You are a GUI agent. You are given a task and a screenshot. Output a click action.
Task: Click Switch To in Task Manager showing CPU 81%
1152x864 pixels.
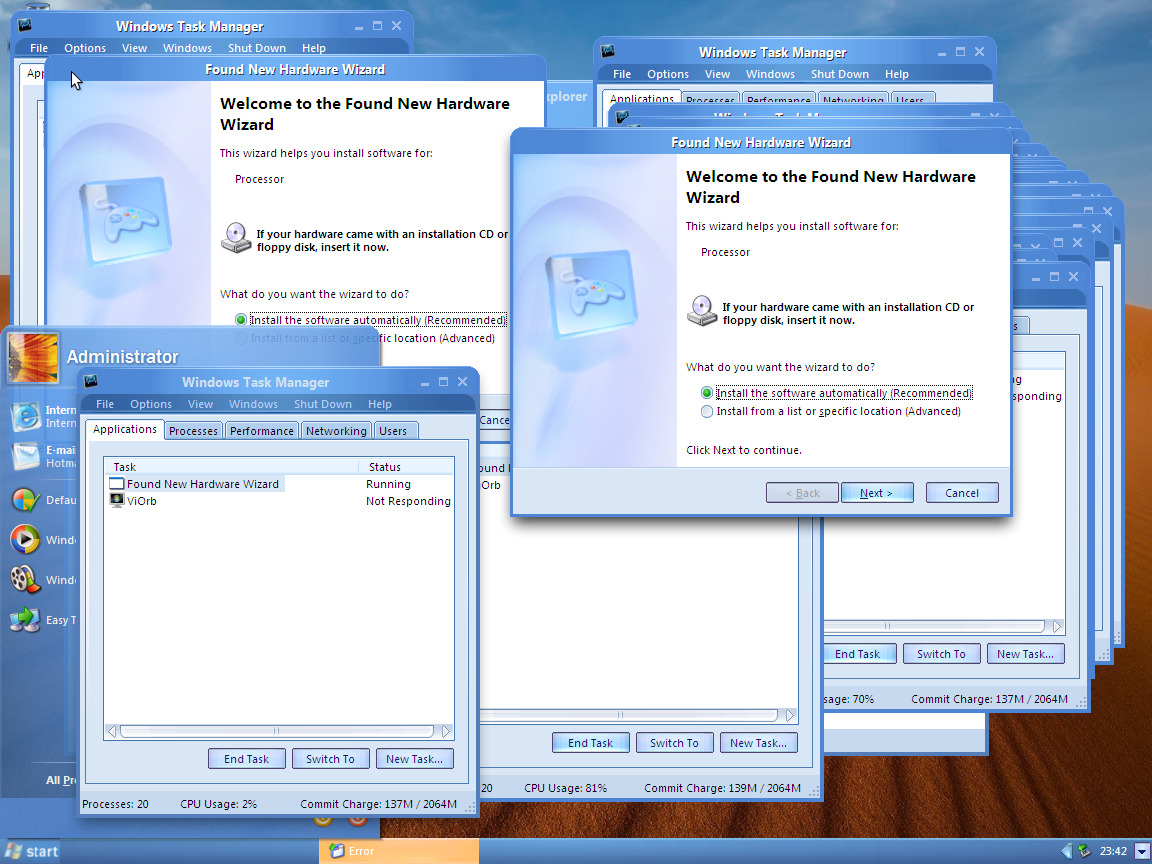coord(674,743)
